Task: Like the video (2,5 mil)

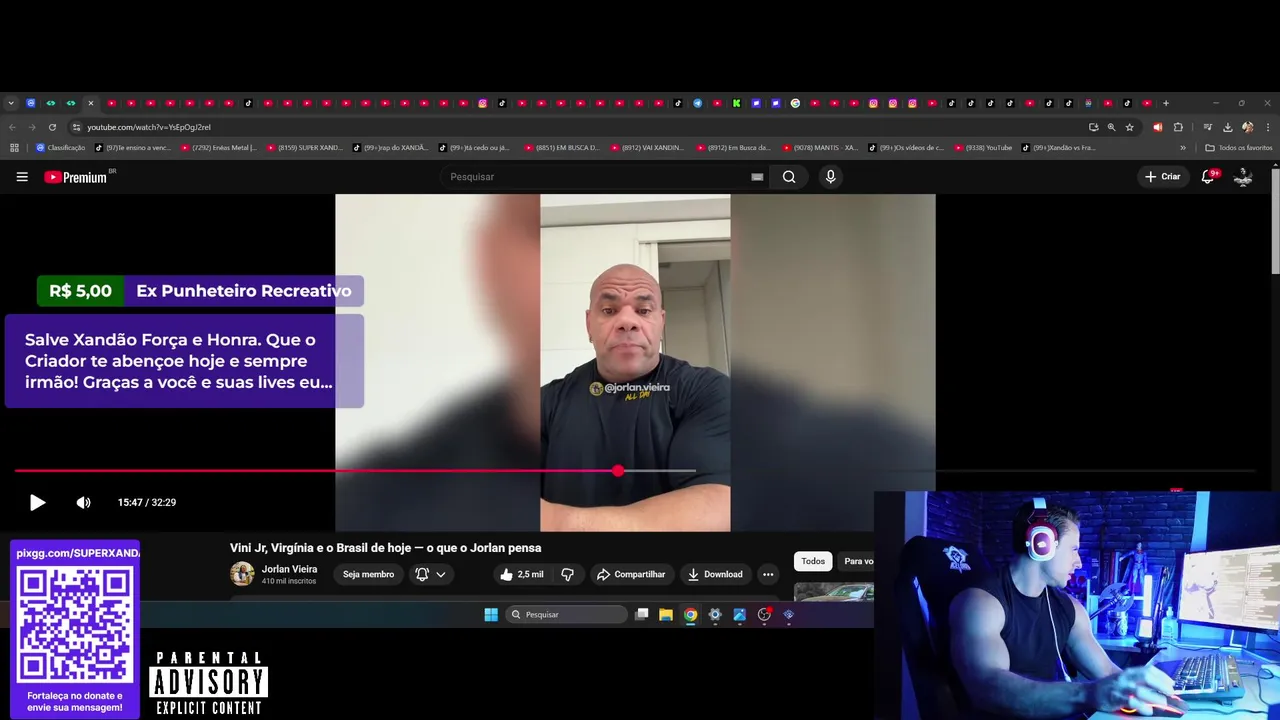Action: pyautogui.click(x=521, y=574)
